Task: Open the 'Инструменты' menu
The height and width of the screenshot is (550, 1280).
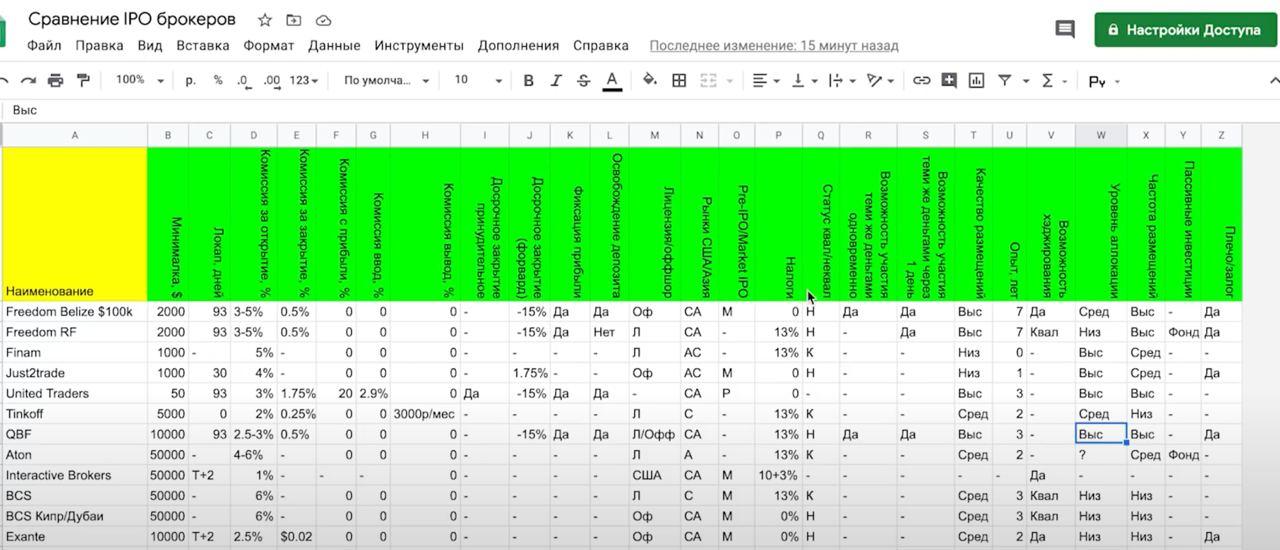Action: click(419, 45)
